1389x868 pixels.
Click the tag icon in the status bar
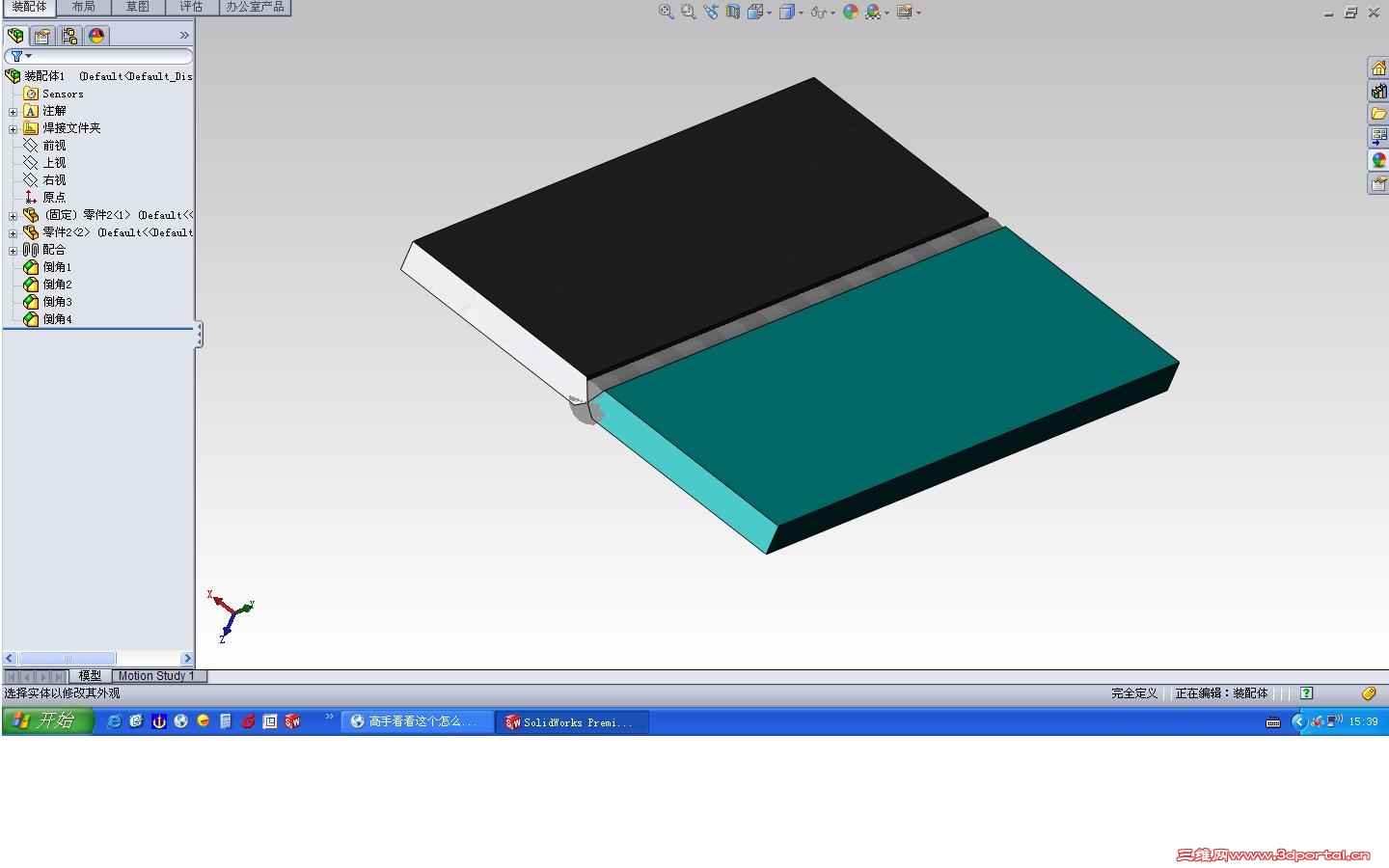point(1369,693)
